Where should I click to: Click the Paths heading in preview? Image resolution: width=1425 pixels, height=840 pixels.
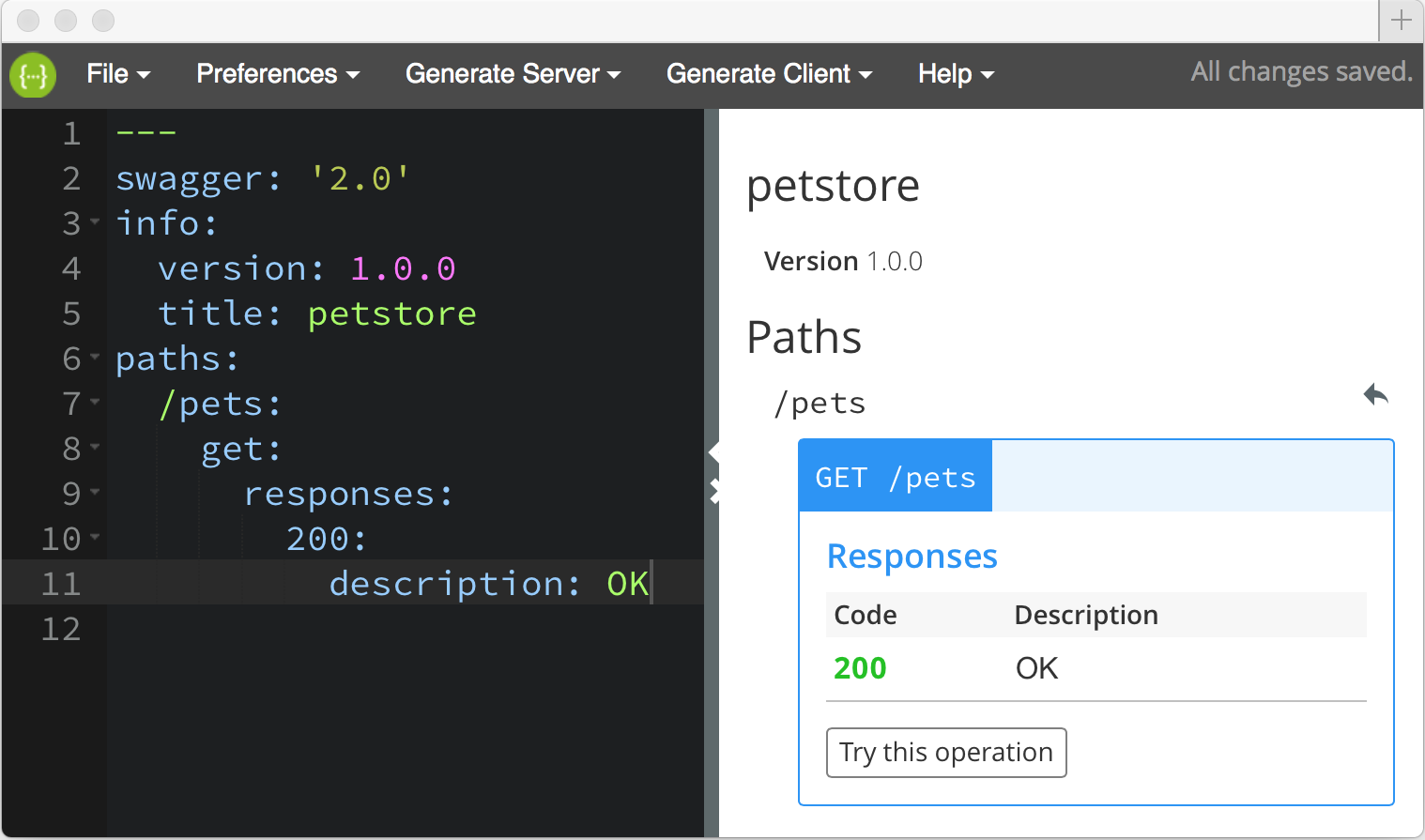tap(804, 337)
